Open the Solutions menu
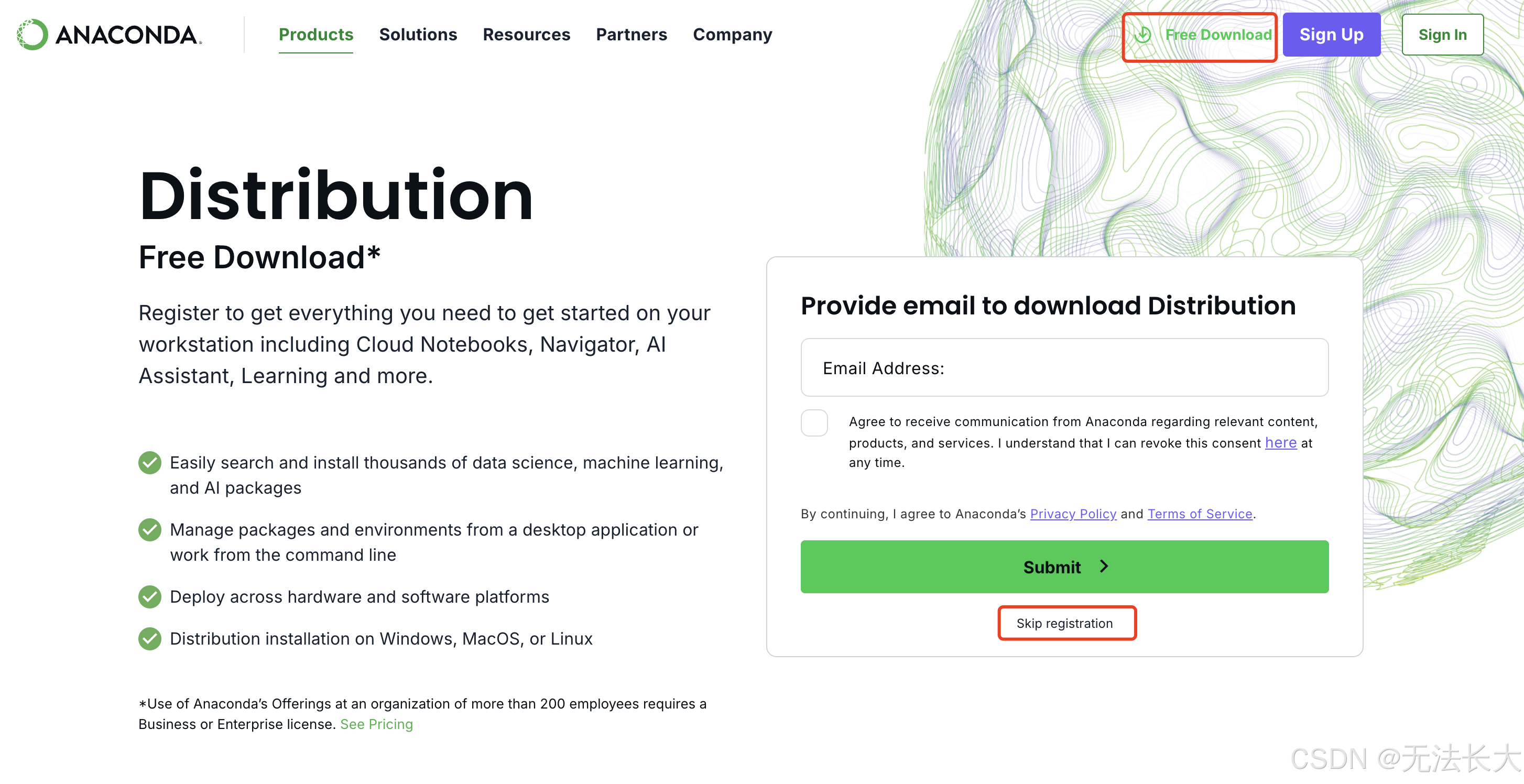This screenshot has height=784, width=1524. [x=418, y=35]
